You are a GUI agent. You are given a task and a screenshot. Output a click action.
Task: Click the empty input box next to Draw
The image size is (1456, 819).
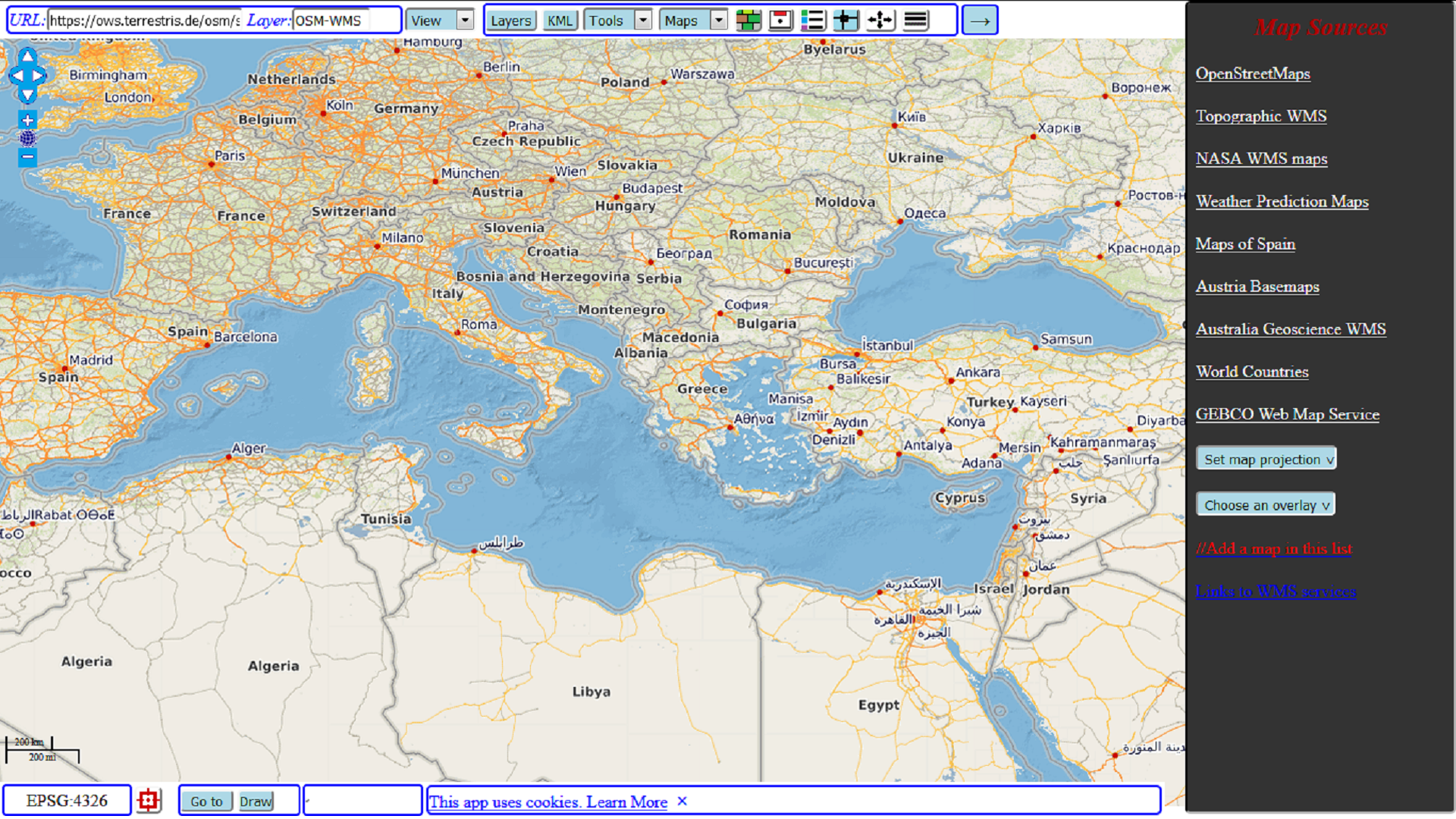(x=362, y=800)
